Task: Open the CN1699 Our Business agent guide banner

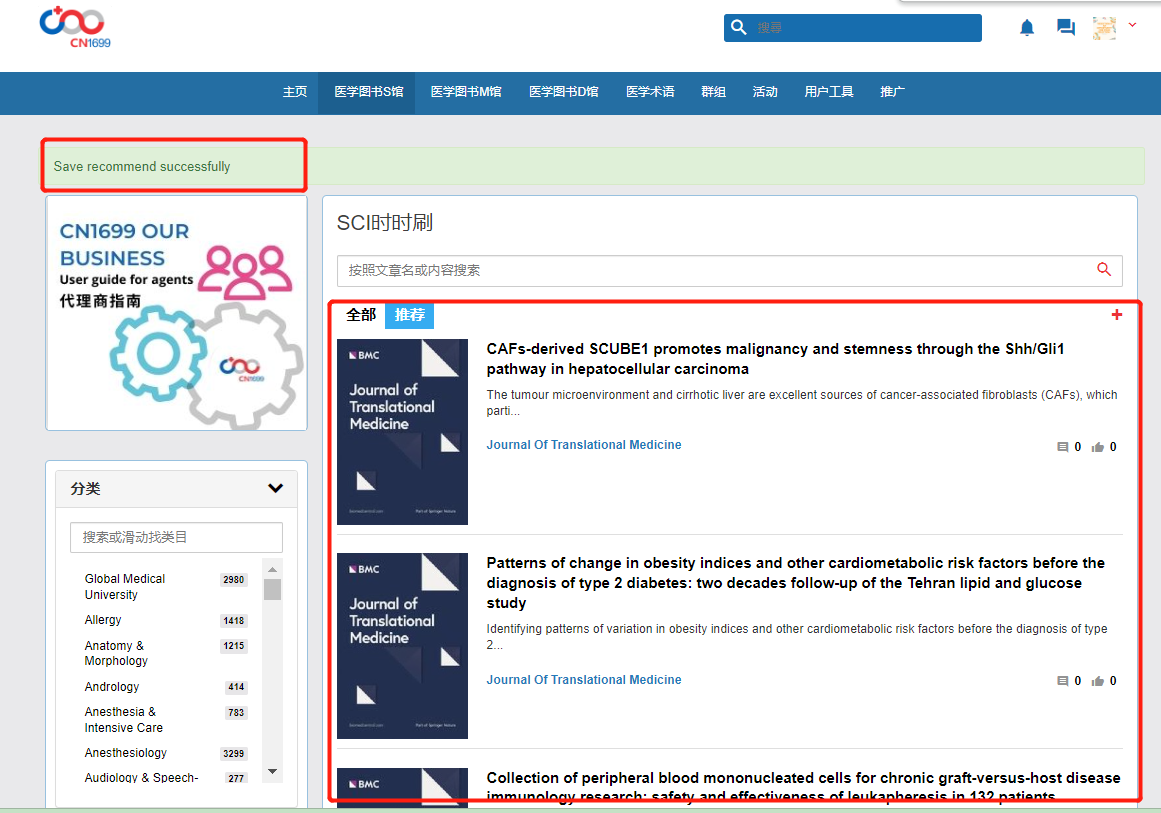Action: [176, 312]
